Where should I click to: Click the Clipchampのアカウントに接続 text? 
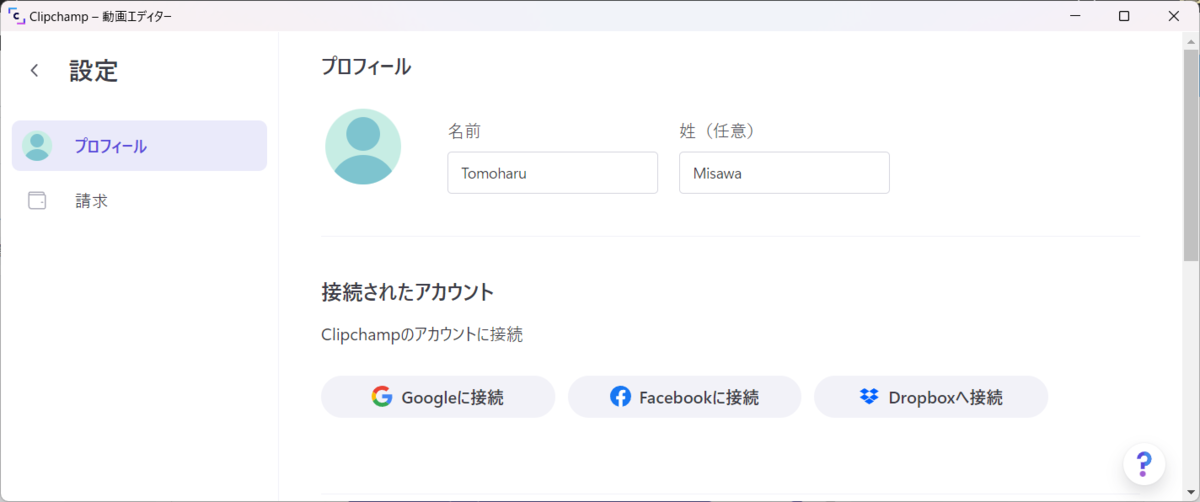point(422,335)
